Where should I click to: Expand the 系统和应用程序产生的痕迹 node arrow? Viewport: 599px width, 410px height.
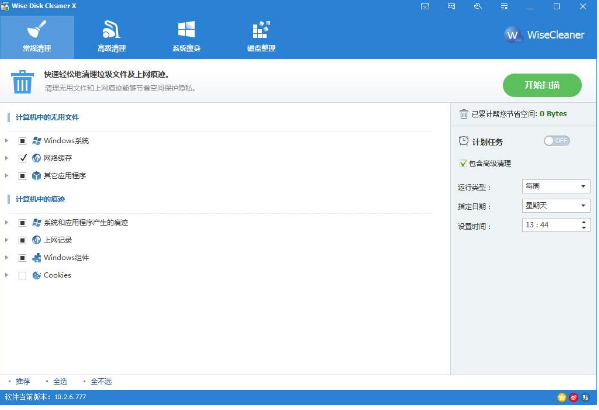[6, 222]
